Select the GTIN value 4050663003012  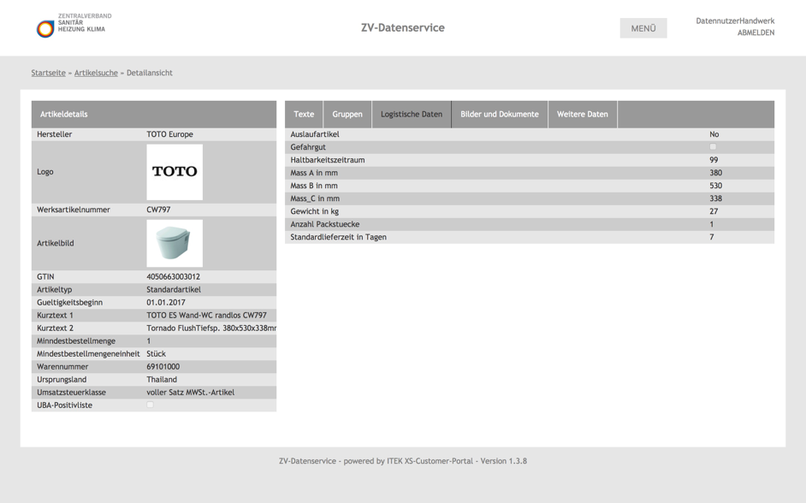click(x=173, y=276)
